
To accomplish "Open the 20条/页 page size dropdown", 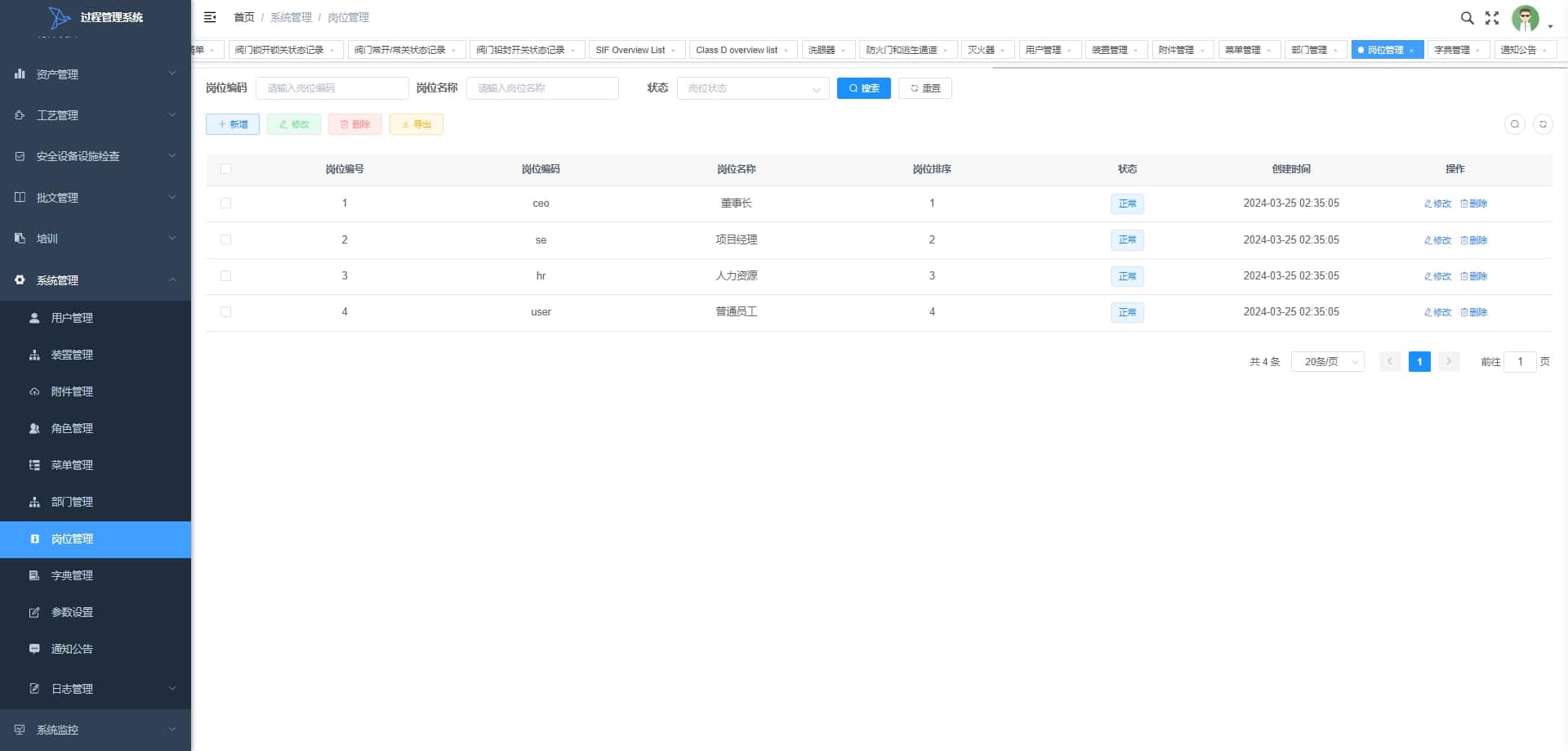I will coord(1327,361).
